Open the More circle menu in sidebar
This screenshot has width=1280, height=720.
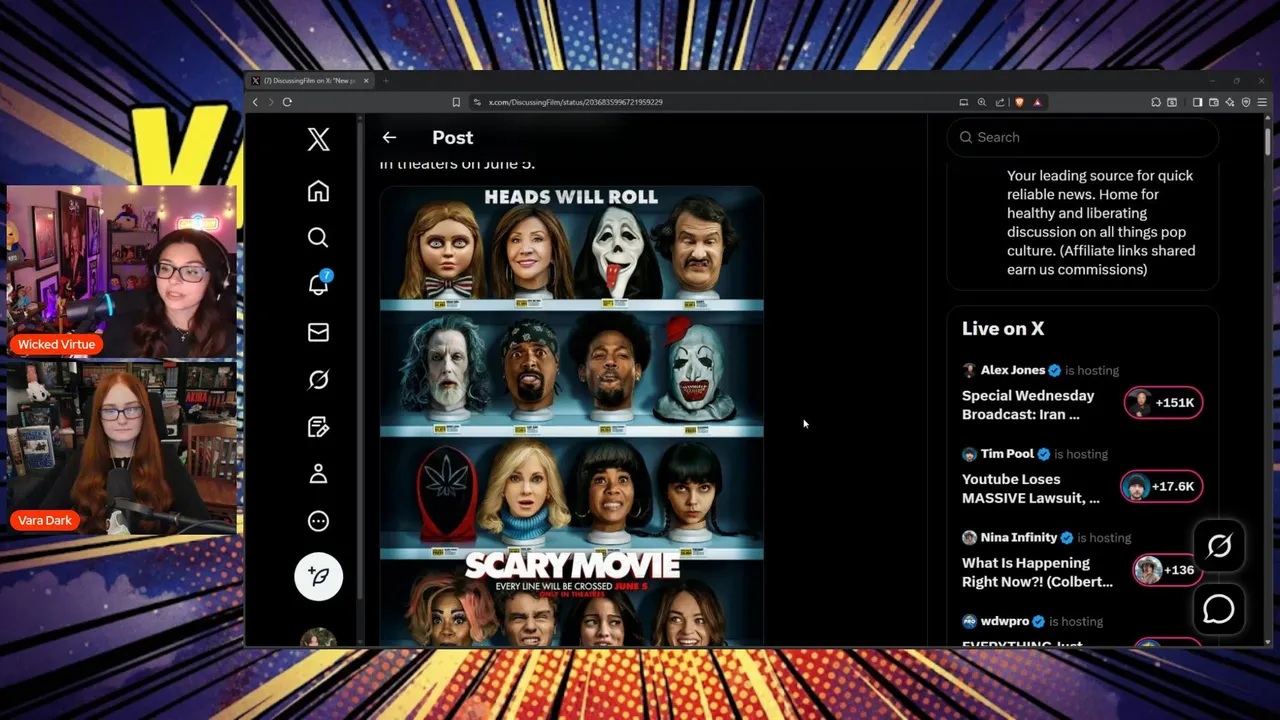point(318,521)
